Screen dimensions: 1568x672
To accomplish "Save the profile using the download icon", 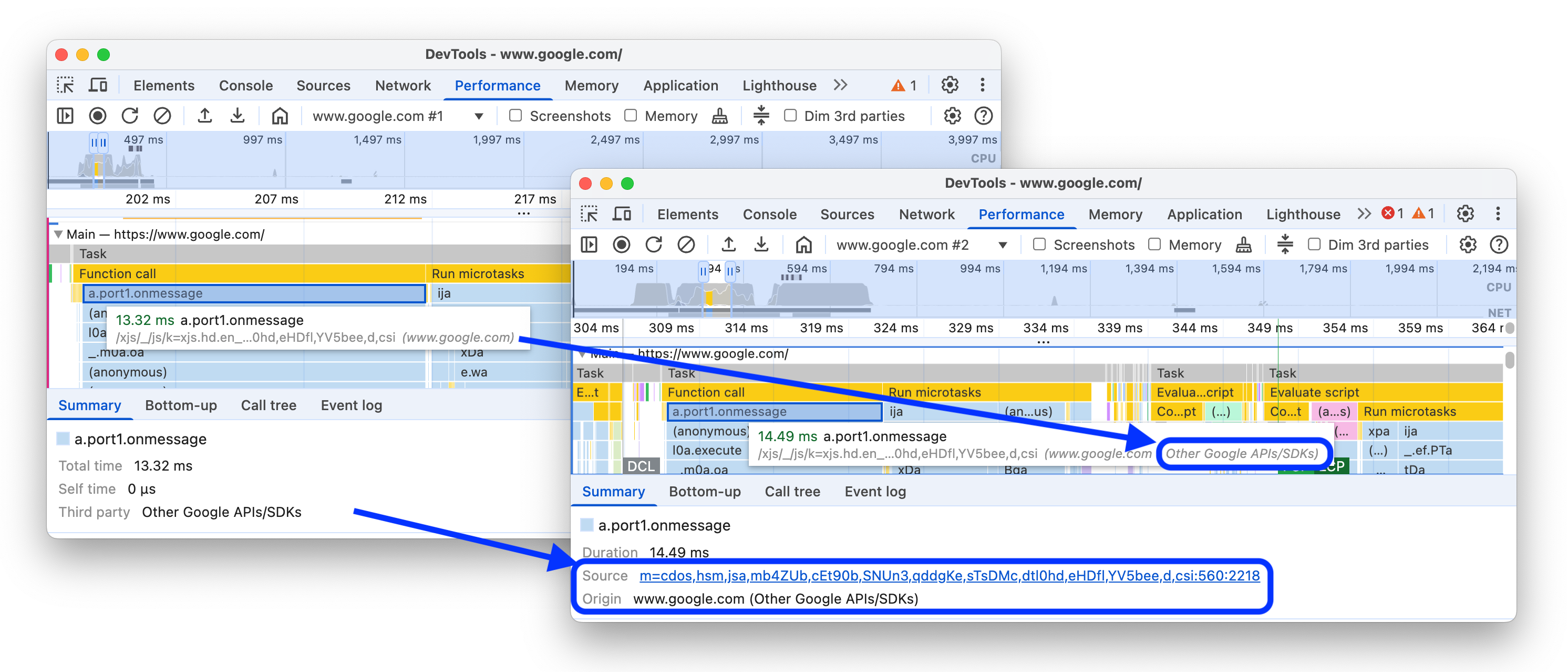I will tap(238, 116).
